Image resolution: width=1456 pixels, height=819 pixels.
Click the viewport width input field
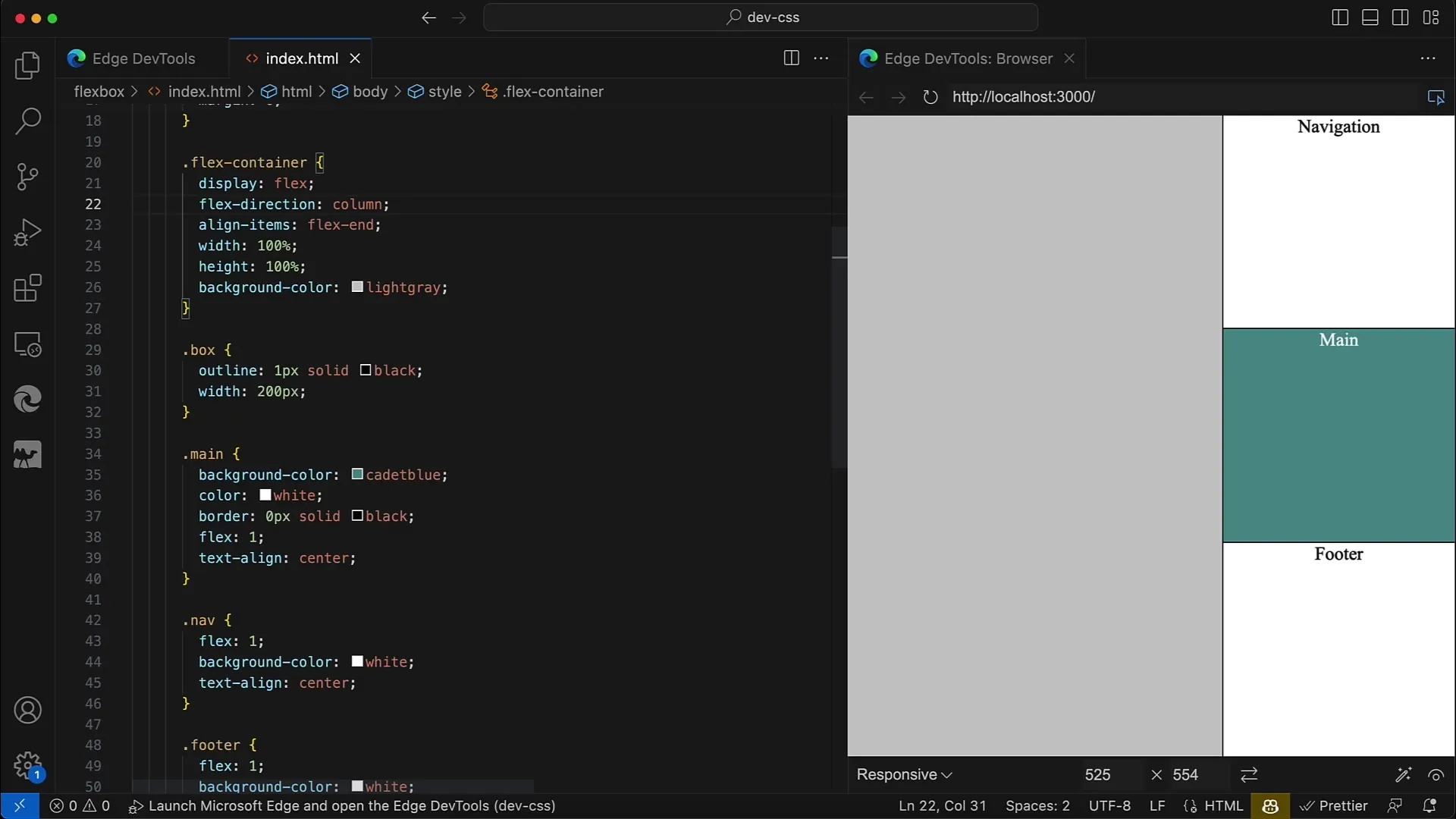[1098, 774]
